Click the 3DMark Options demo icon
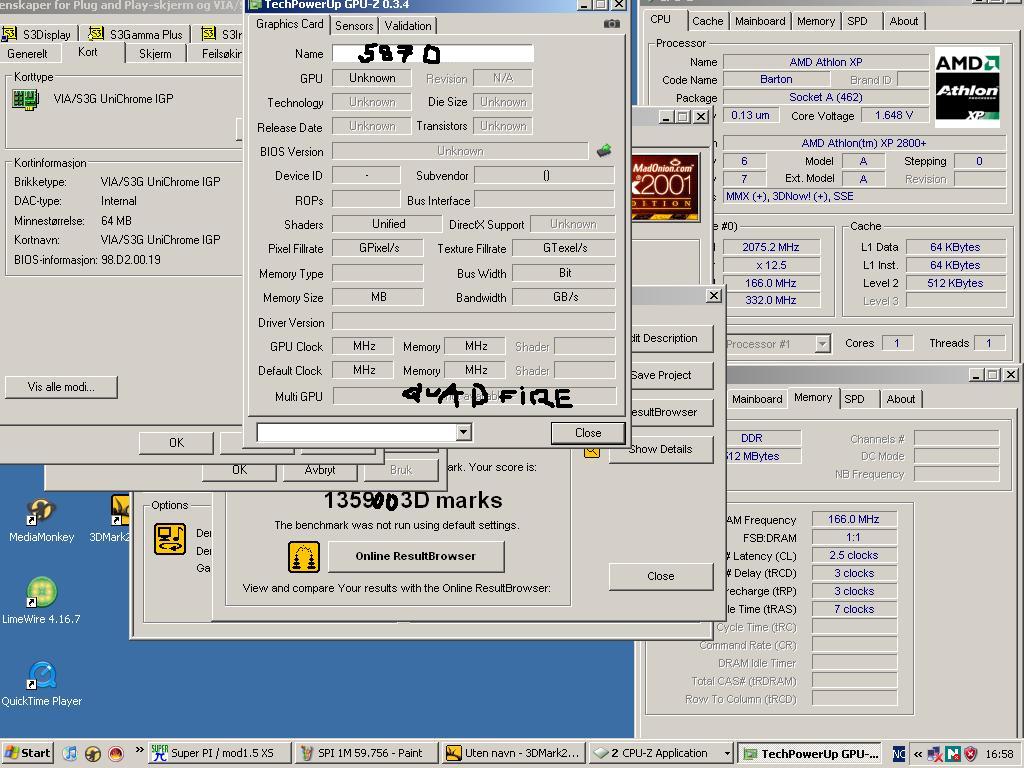 click(x=170, y=539)
